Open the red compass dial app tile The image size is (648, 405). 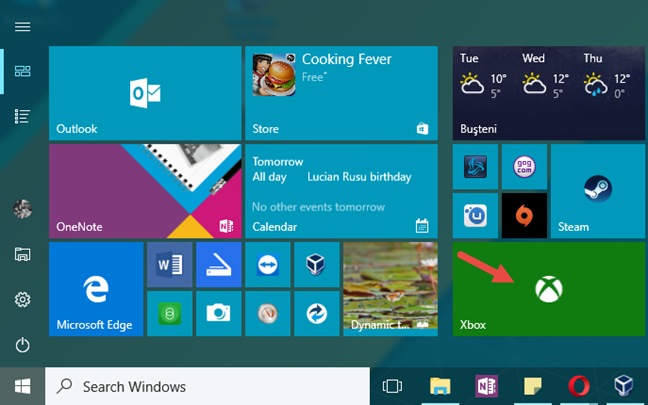click(268, 314)
